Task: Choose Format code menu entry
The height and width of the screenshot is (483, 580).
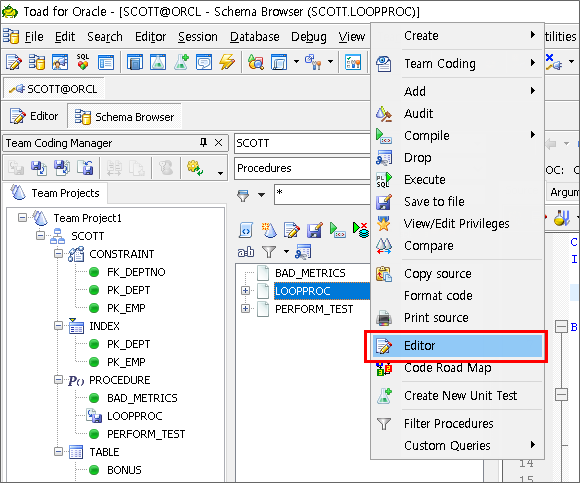Action: point(457,296)
